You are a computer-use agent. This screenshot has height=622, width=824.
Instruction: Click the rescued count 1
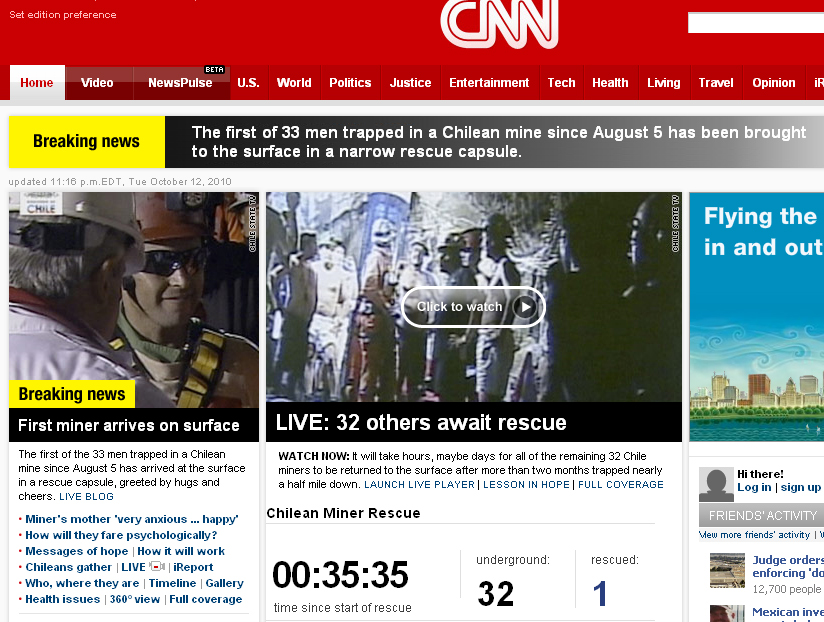(x=600, y=594)
